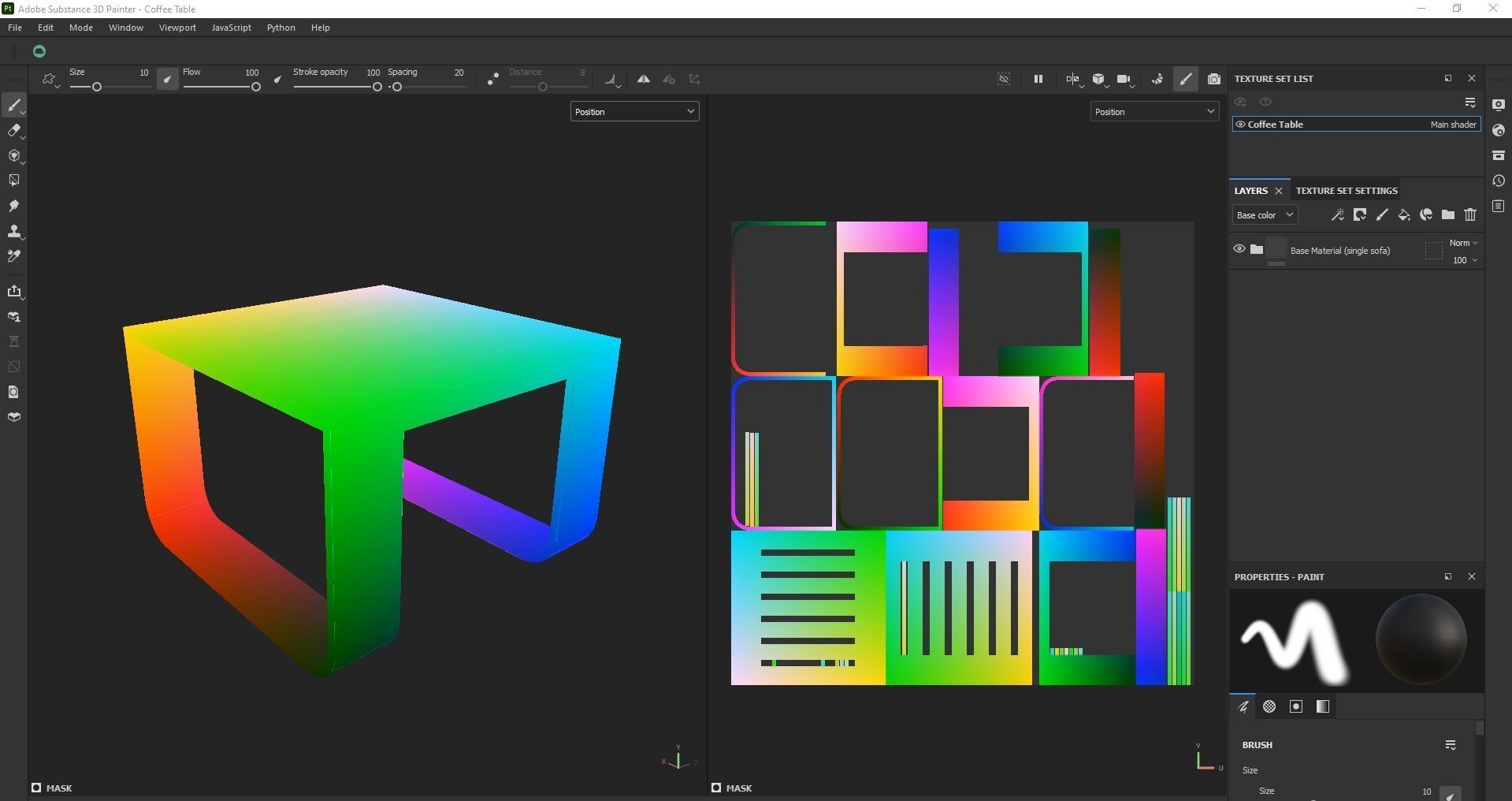Add a new folder in Layers

pos(1448,214)
